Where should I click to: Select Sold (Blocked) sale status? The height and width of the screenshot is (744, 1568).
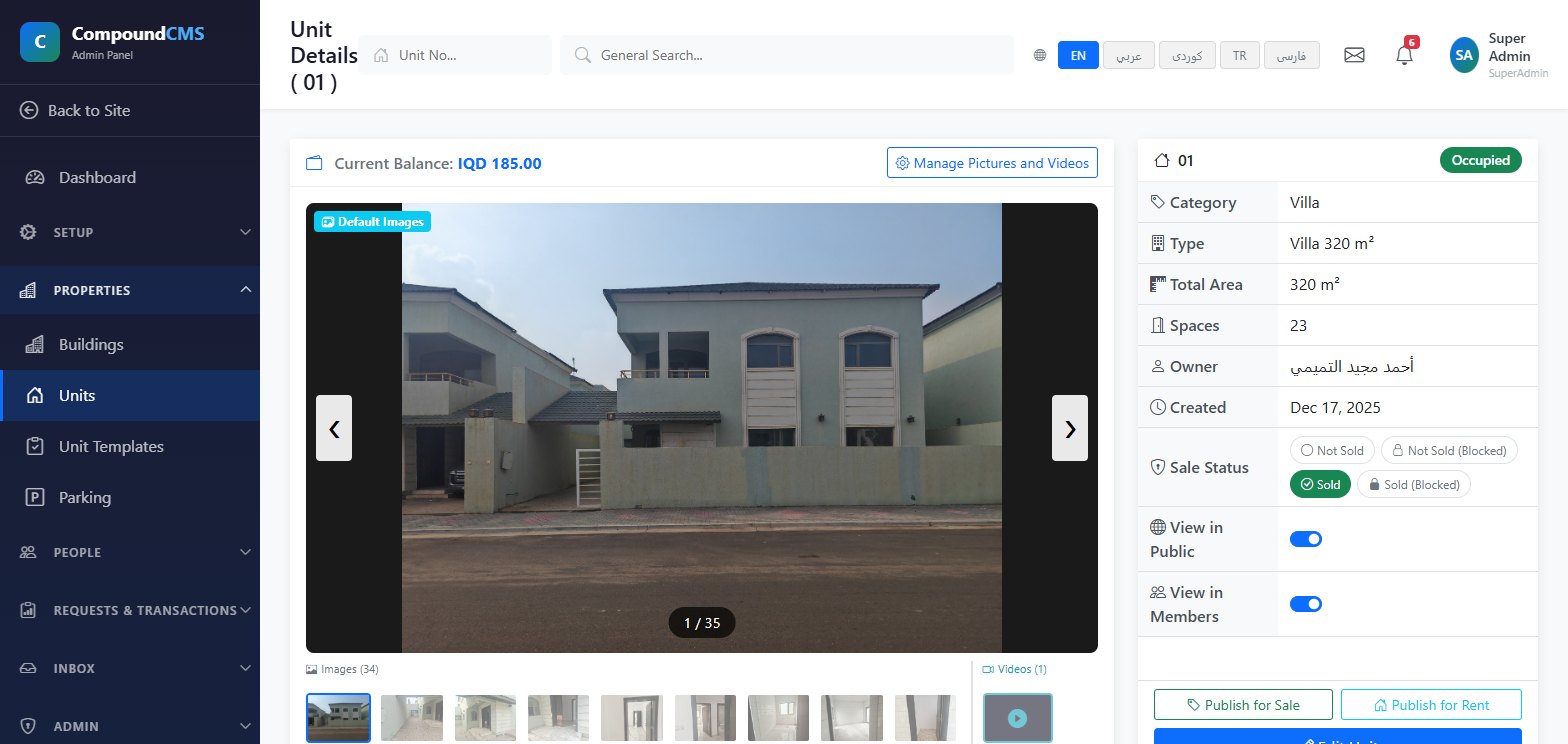pyautogui.click(x=1414, y=485)
